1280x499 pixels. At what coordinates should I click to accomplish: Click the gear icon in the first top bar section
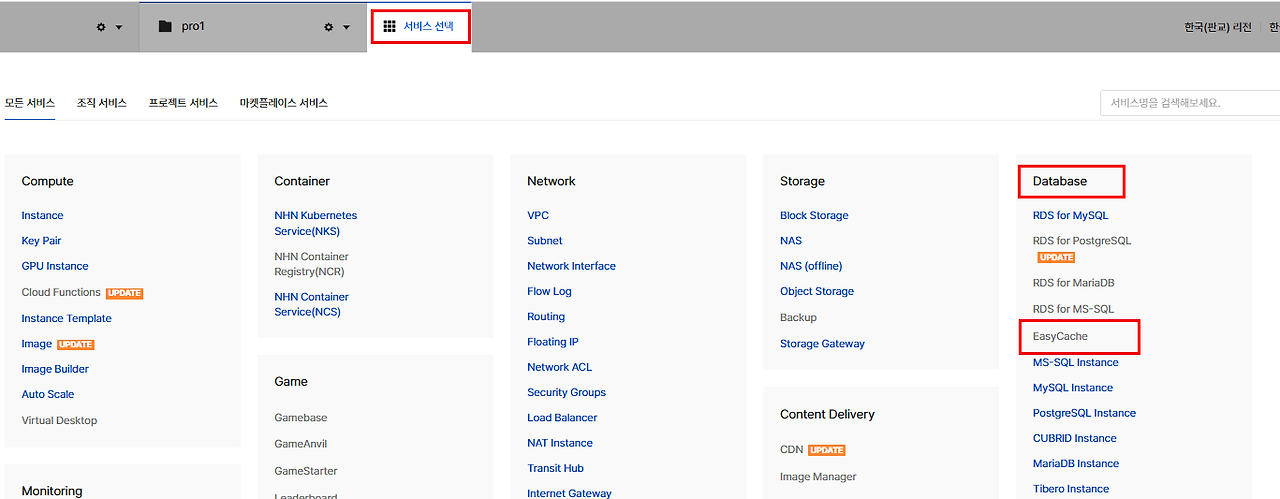(x=101, y=27)
